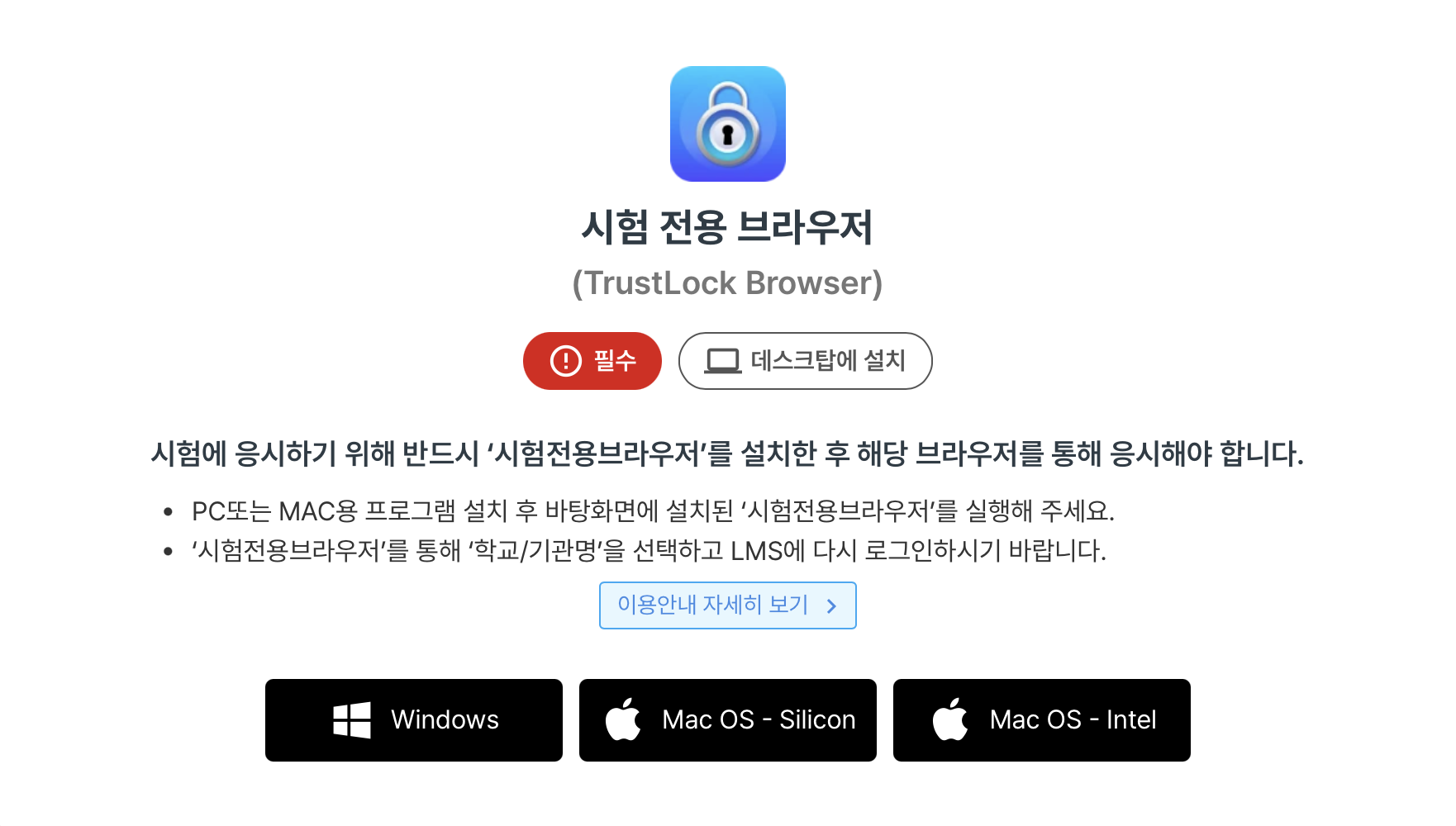Click the second bullet about 학교/기관명 선택
The image size is (1456, 826).
coord(649,550)
